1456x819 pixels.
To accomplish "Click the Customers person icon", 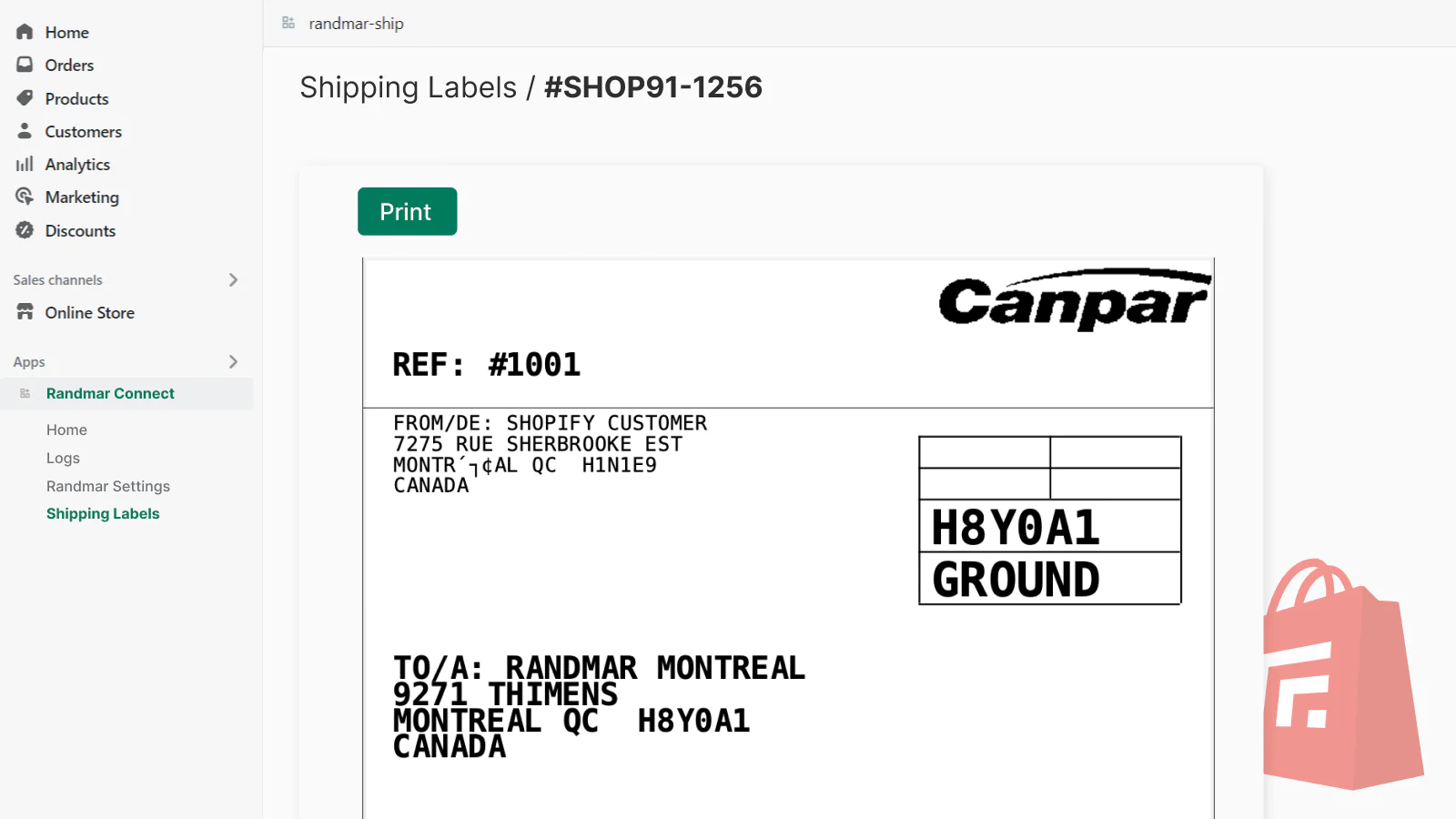I will coord(25,131).
